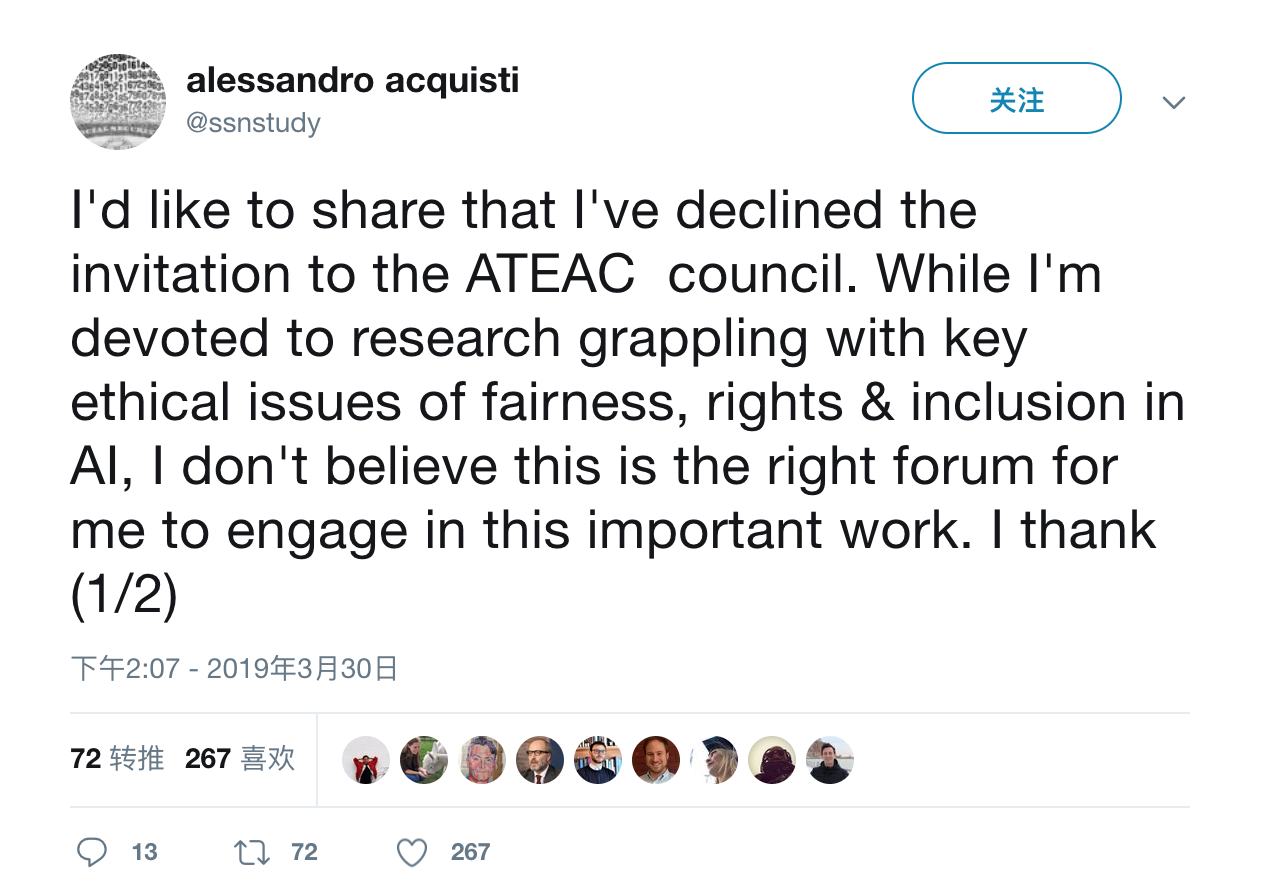
Task: Open liker avatar against red brick wall
Action: (x=656, y=760)
